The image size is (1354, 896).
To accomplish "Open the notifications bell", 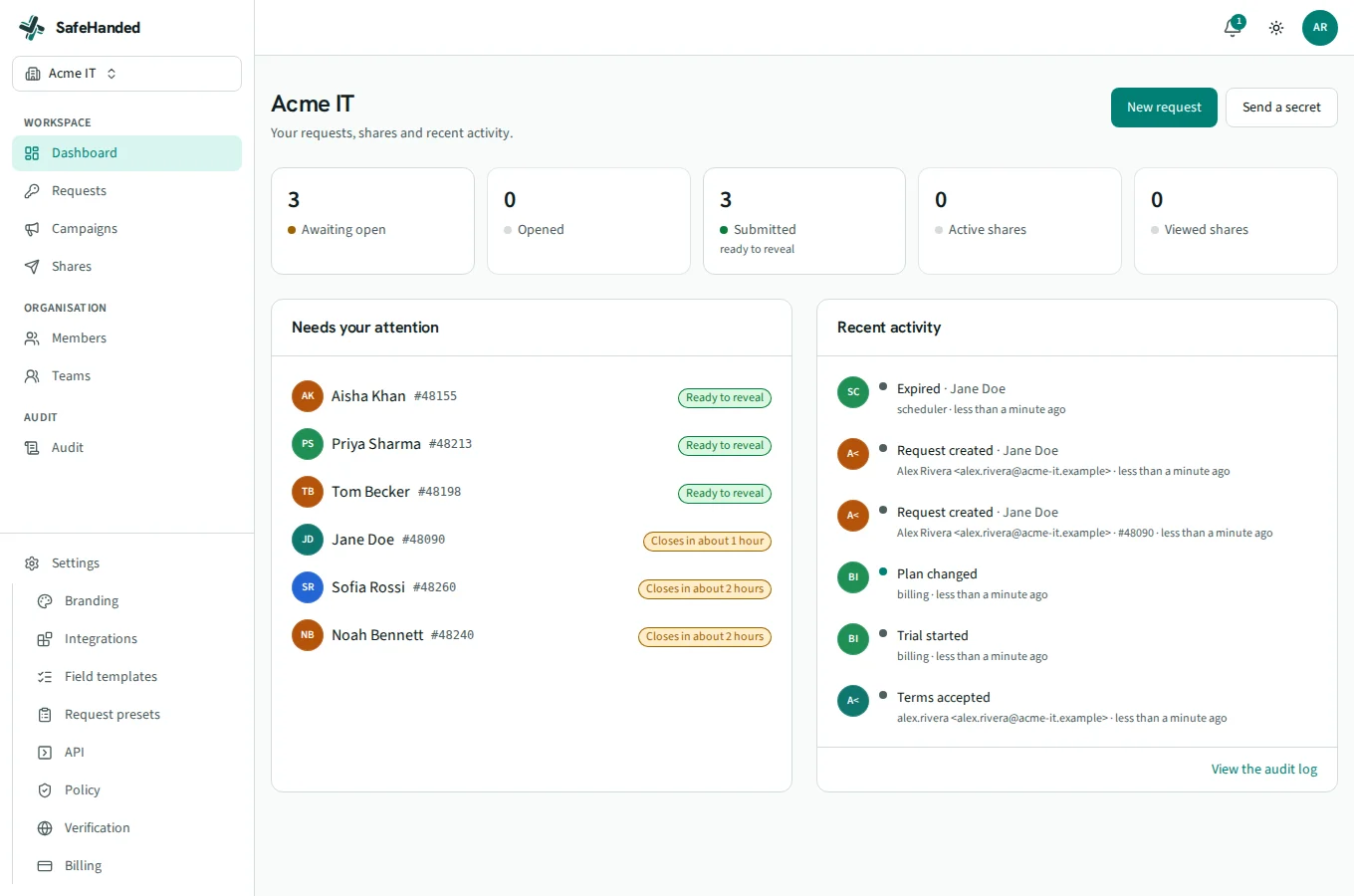I will (1233, 28).
